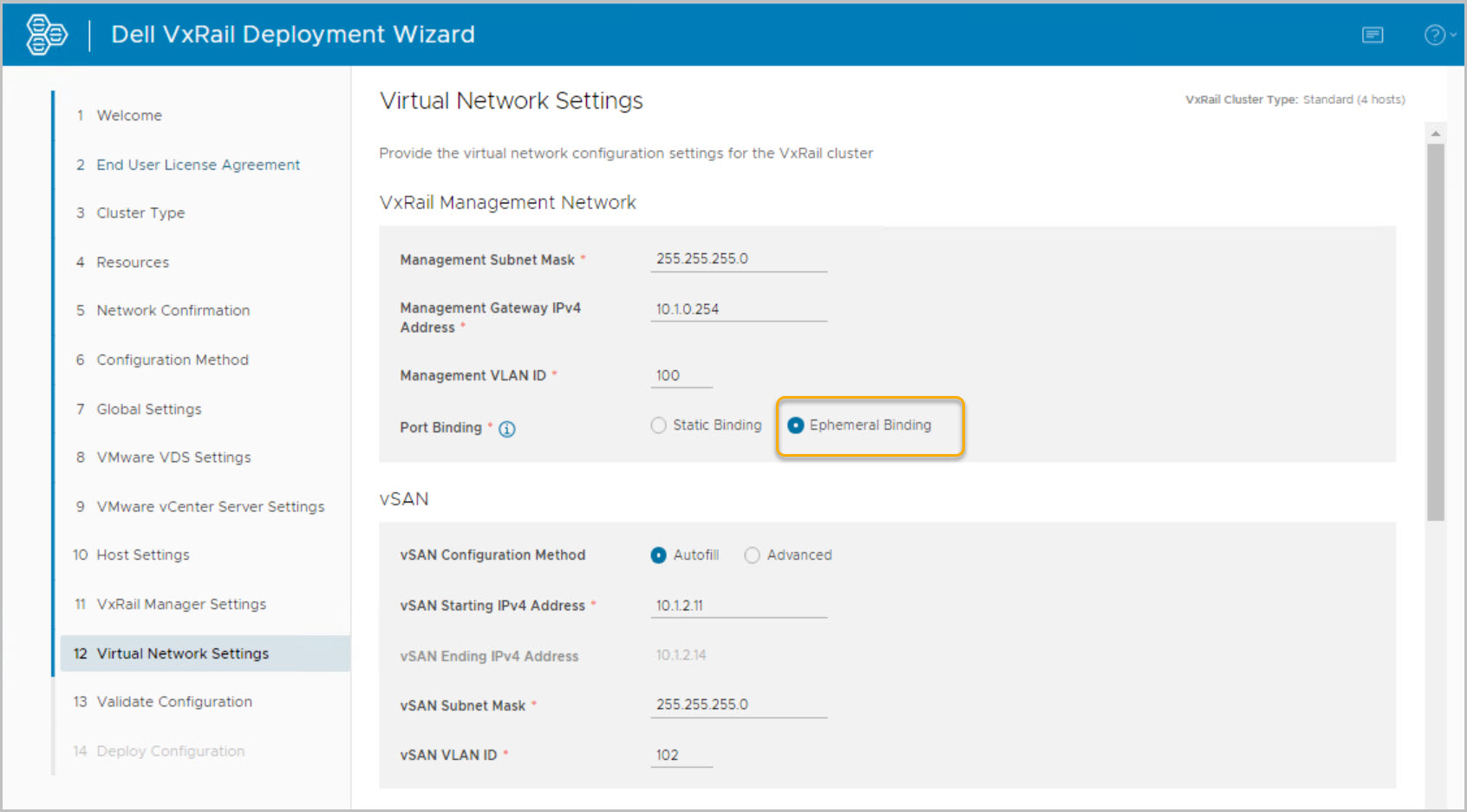Open the feedback message icon in header
This screenshot has width=1467, height=812.
pos(1372,35)
